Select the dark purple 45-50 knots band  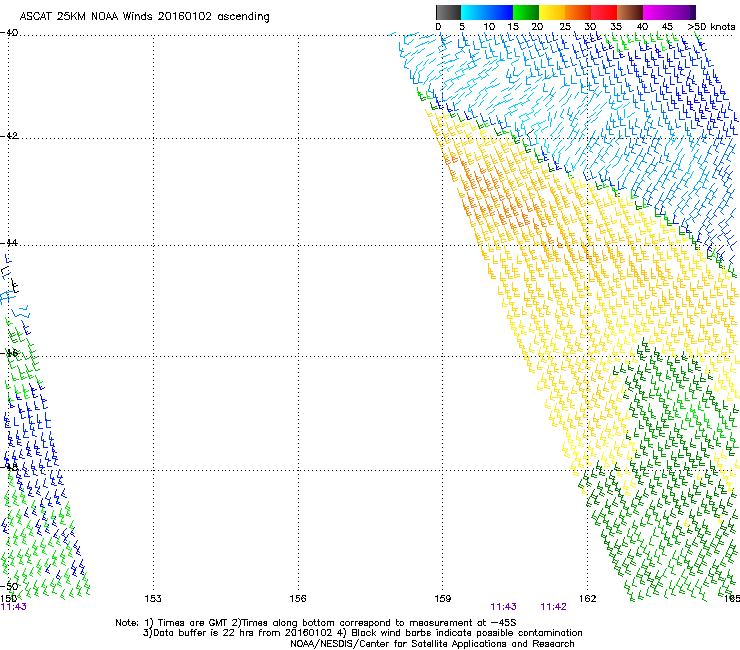682,12
